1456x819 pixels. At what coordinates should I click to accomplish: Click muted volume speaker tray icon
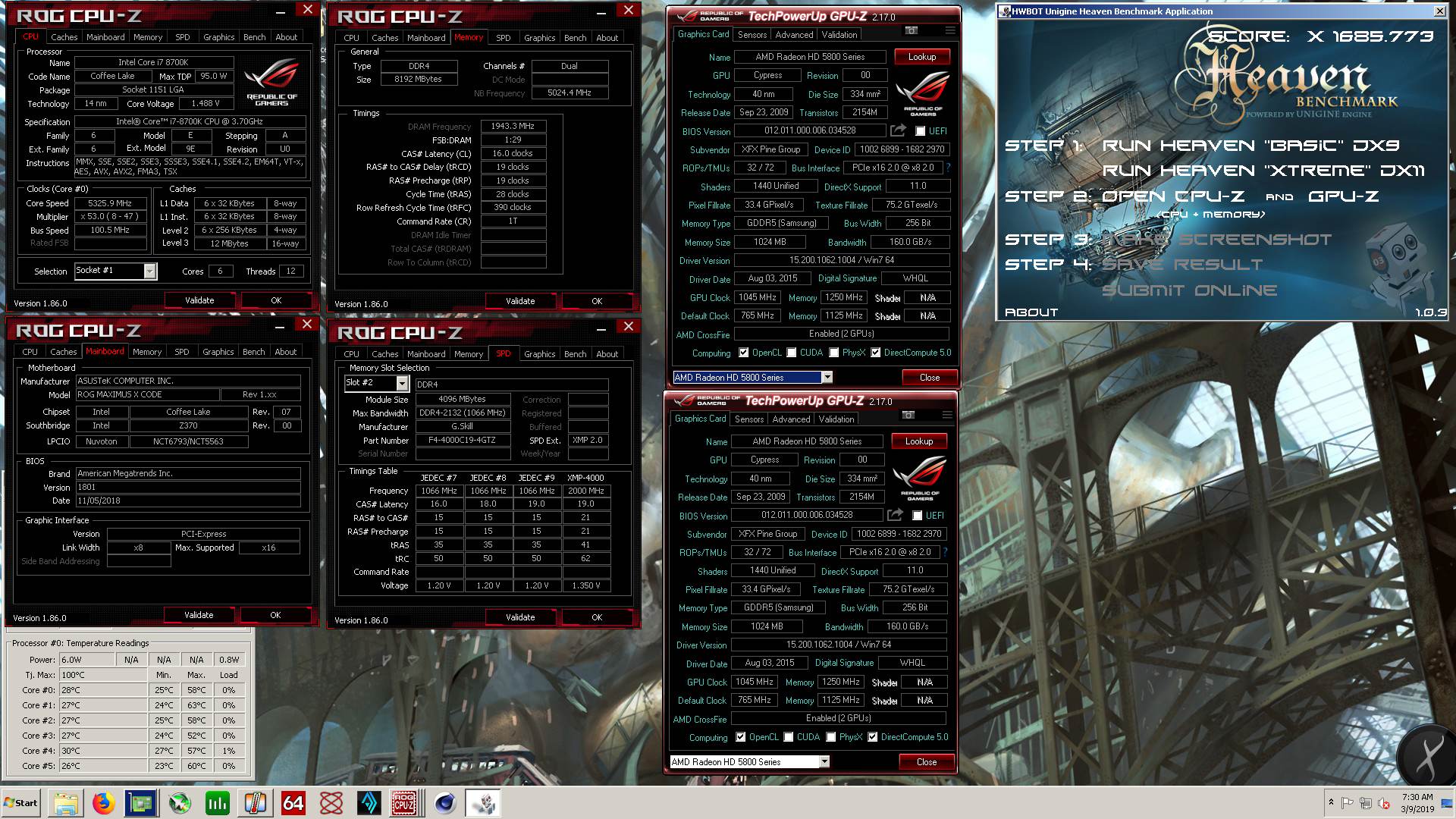1383,803
